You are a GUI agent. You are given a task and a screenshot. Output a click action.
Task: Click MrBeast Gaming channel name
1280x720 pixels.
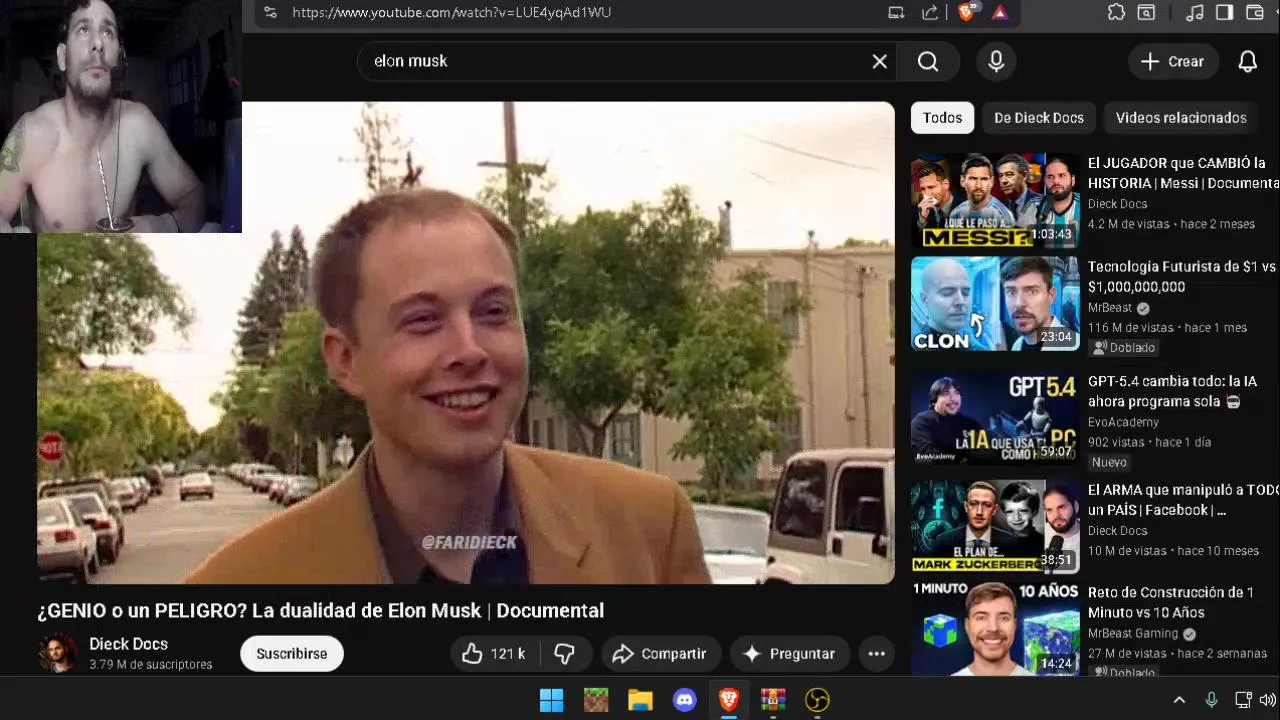click(1133, 633)
